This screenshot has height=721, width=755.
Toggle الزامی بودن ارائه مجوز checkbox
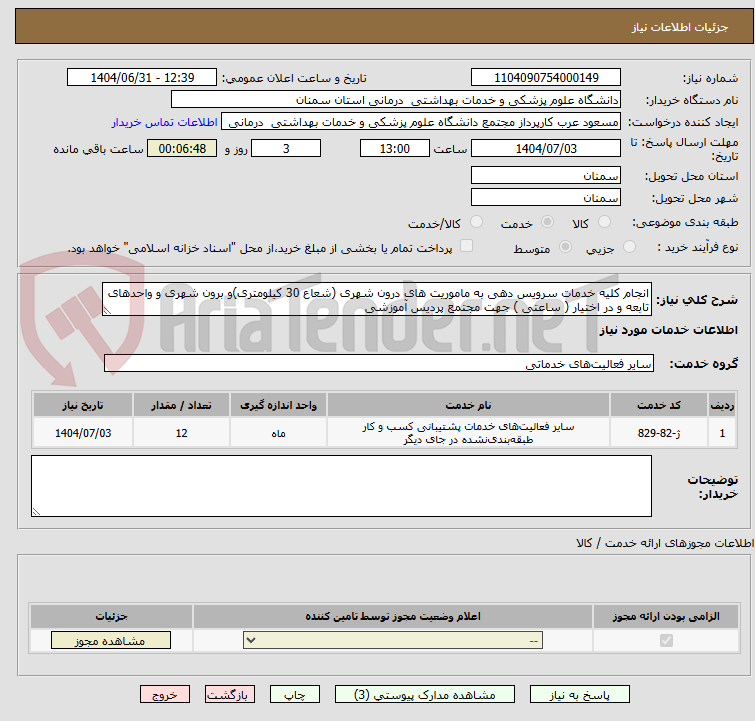click(666, 641)
